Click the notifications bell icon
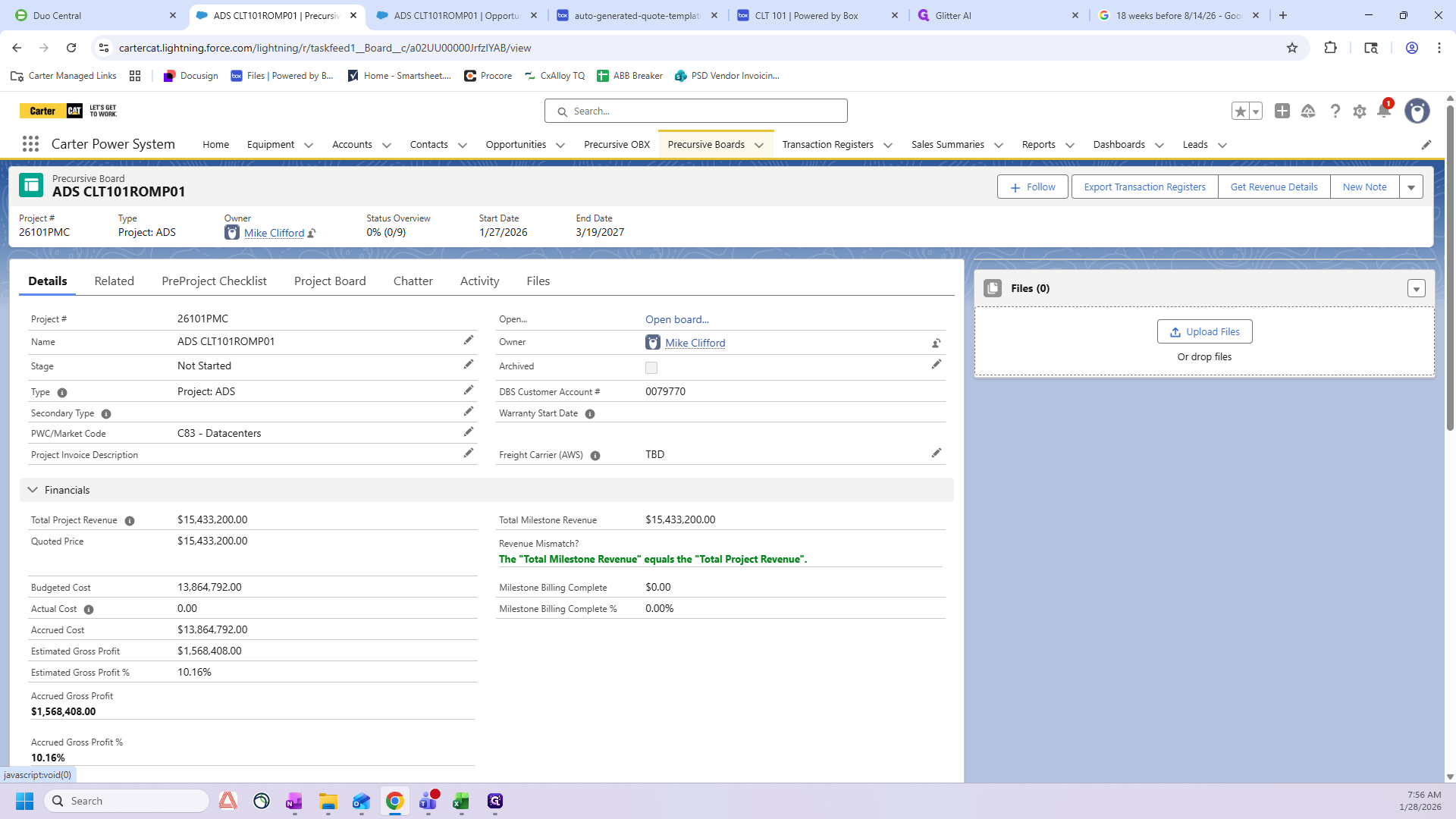 1383,111
